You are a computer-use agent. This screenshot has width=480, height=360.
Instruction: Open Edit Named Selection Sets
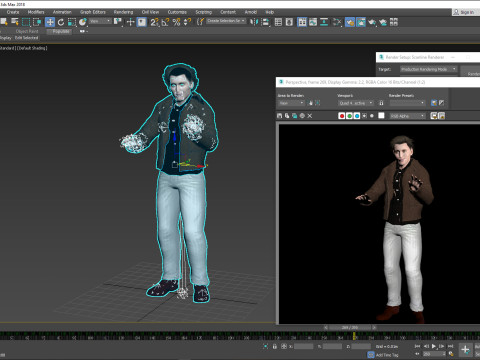[200, 22]
